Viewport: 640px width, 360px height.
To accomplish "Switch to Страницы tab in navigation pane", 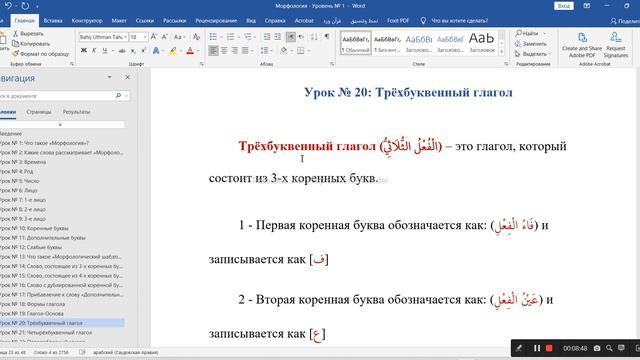I will 39,112.
